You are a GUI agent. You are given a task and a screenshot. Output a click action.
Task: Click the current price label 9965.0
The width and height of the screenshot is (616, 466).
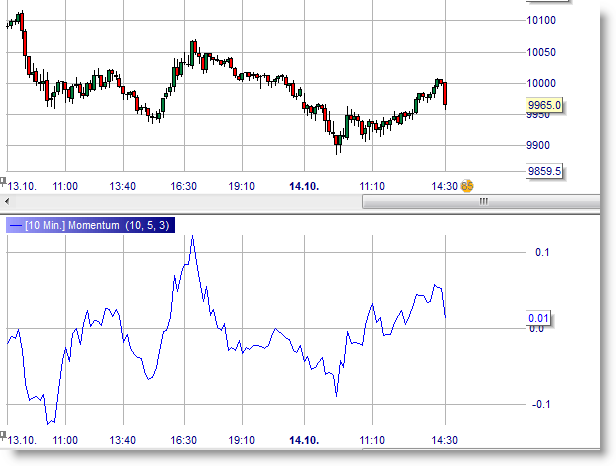(544, 105)
